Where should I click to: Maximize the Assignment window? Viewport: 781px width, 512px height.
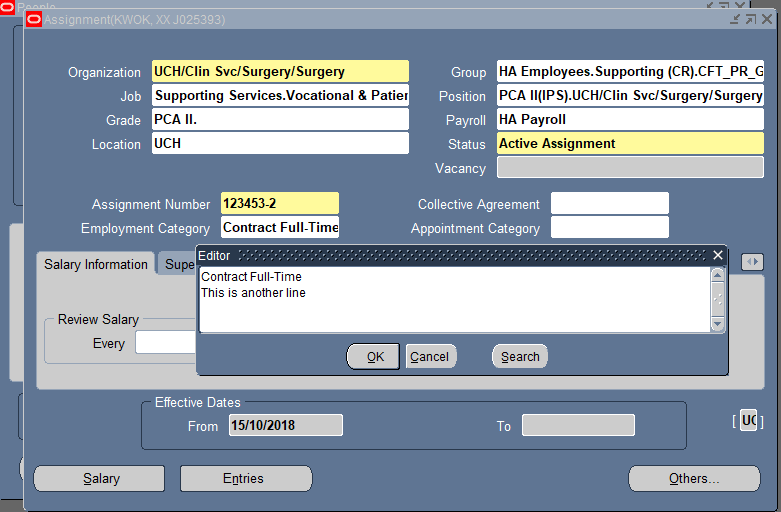click(x=751, y=19)
